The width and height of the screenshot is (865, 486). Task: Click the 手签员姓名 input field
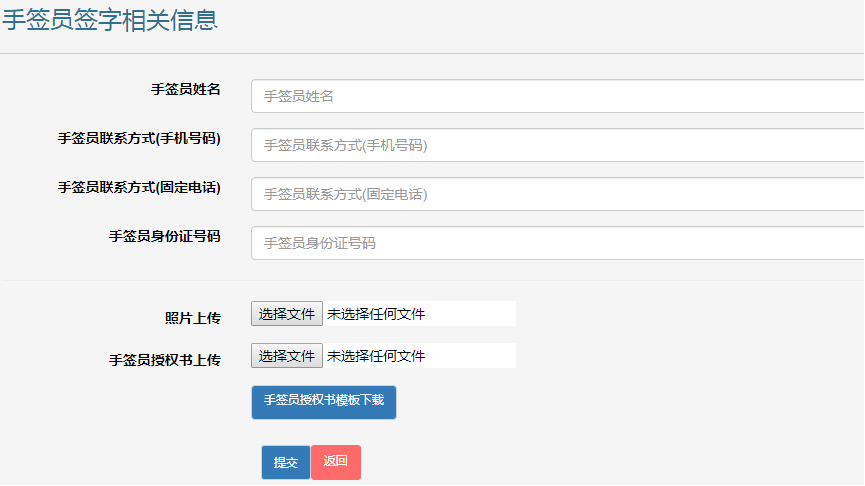pyautogui.click(x=556, y=96)
